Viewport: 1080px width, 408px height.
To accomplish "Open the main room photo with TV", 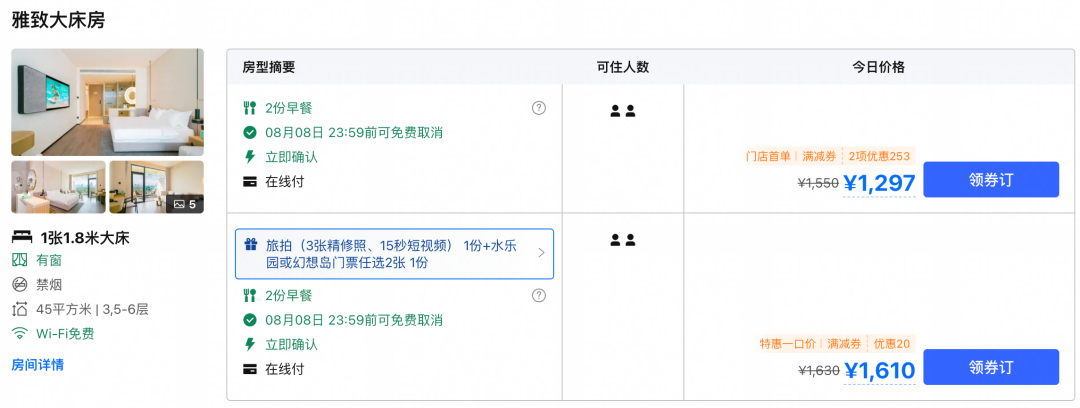I will (x=107, y=102).
